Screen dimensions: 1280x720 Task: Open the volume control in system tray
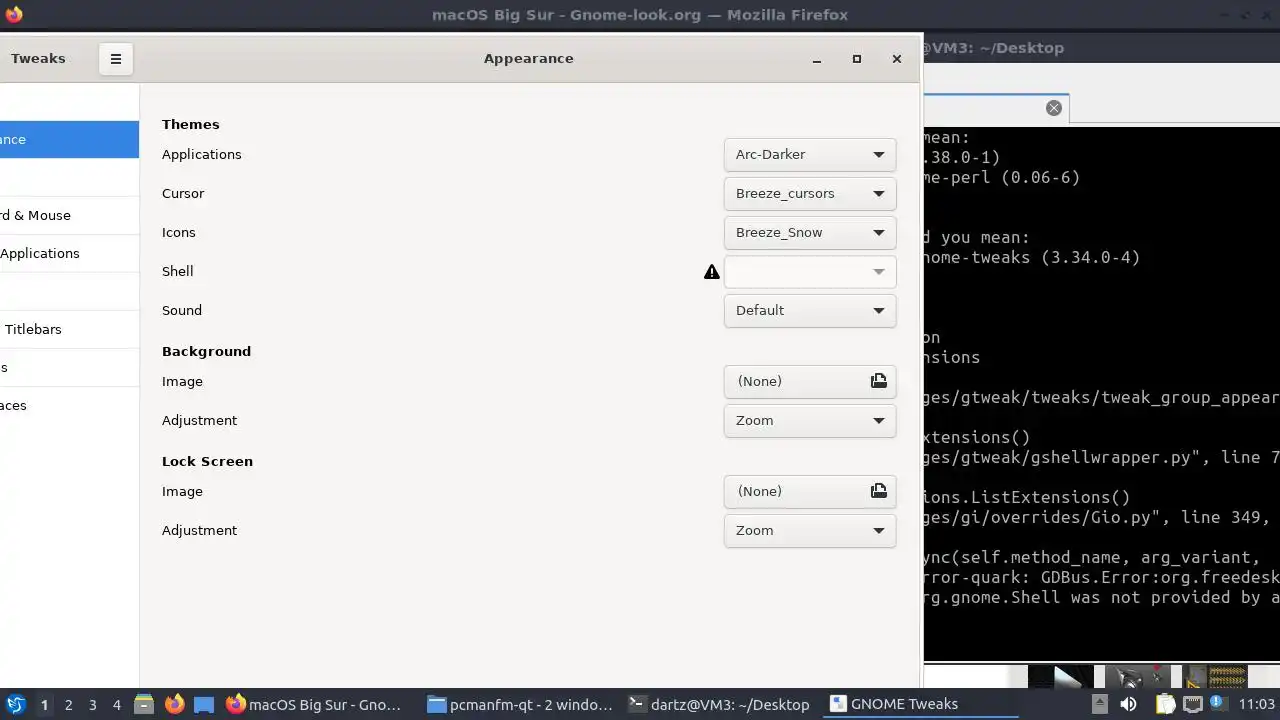pyautogui.click(x=1128, y=704)
